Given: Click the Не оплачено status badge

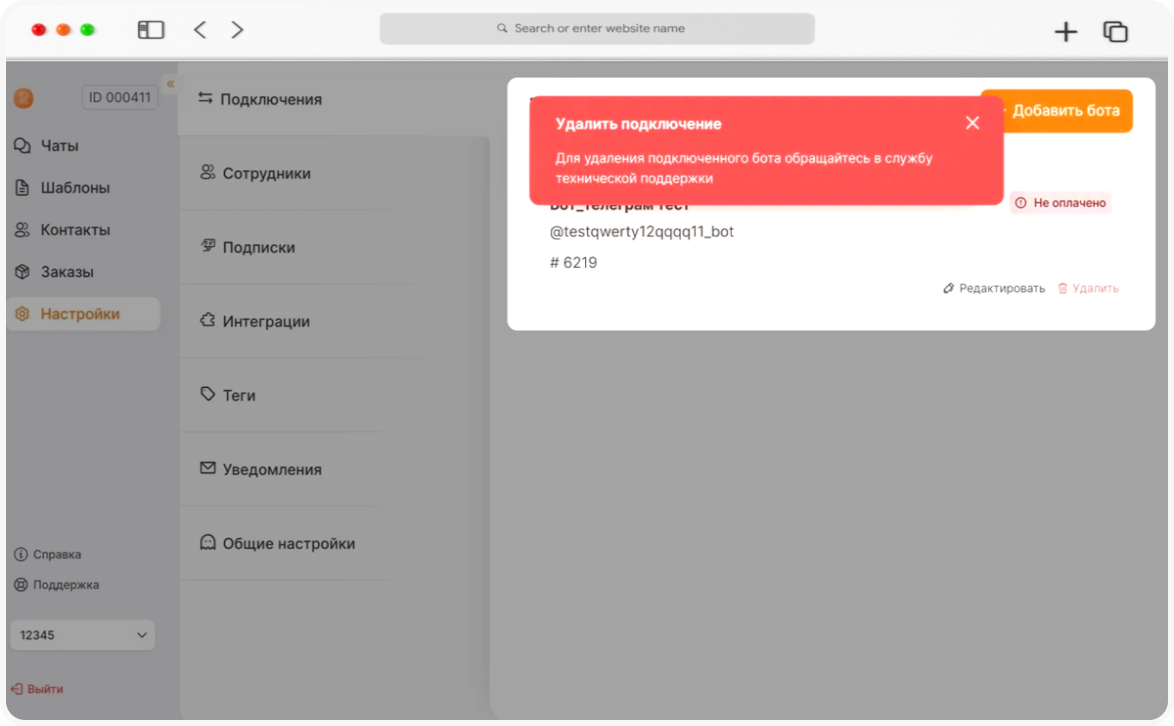Looking at the screenshot, I should click(x=1061, y=203).
